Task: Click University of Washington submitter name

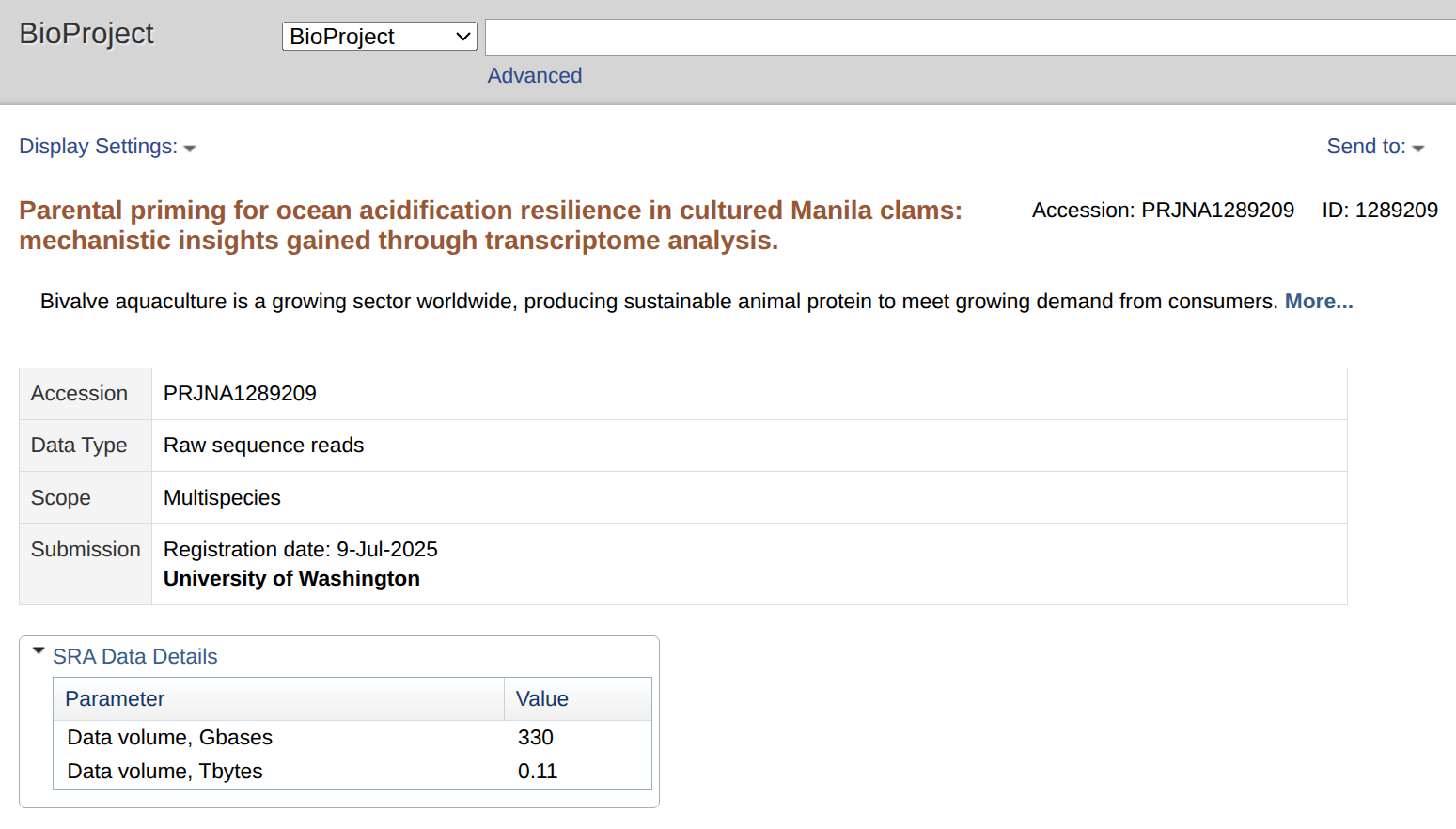Action: (291, 578)
